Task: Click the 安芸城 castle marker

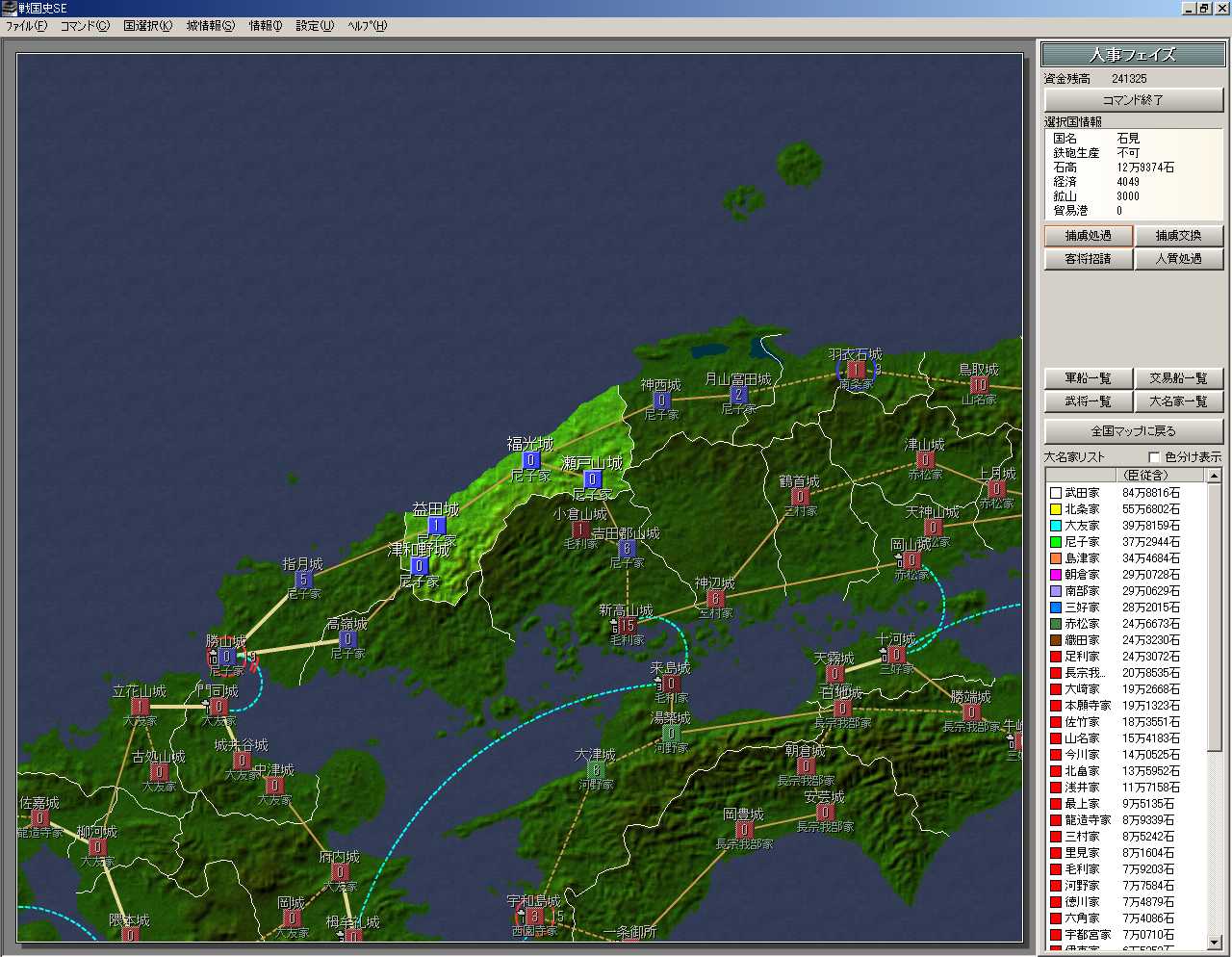Action: pos(825,813)
